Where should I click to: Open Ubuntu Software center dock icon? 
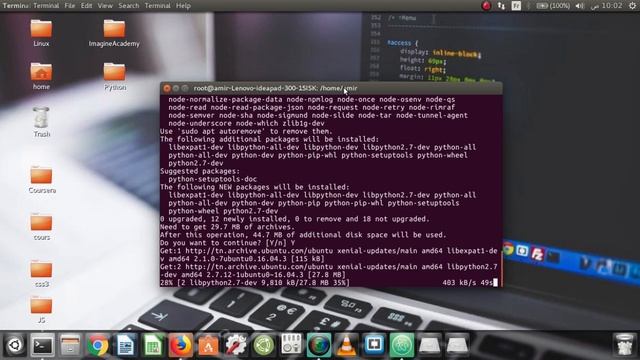point(209,345)
